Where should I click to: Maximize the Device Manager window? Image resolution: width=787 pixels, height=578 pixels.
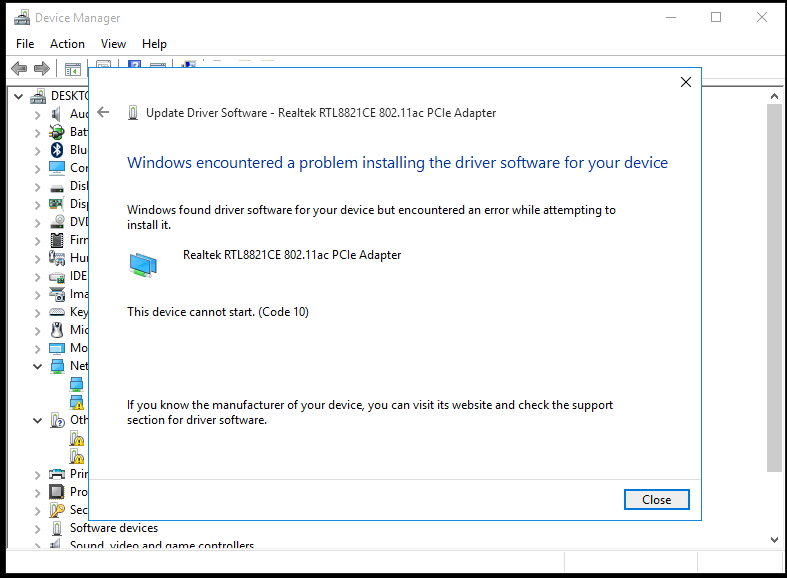716,18
